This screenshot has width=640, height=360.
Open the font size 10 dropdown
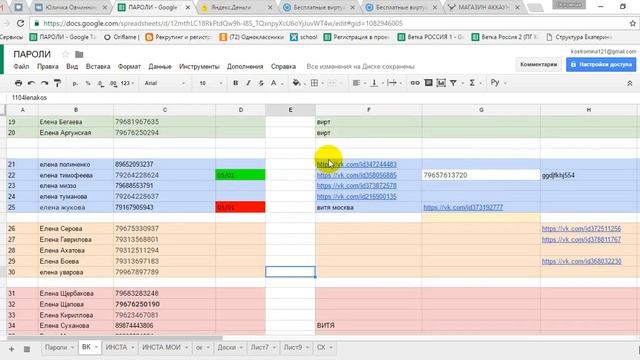211,83
